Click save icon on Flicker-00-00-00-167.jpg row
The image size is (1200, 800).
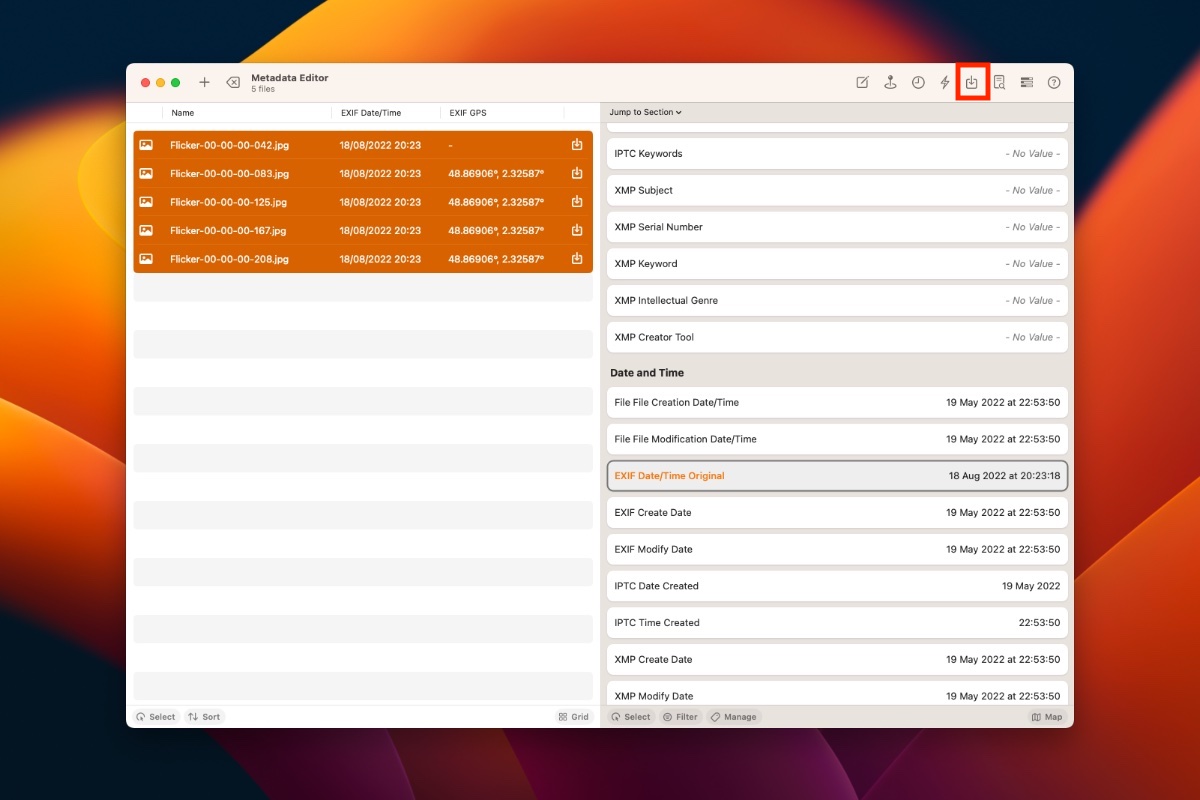pyautogui.click(x=577, y=230)
